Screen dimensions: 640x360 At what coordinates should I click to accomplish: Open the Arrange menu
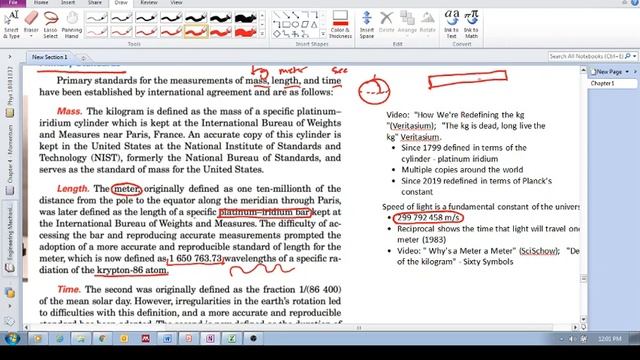click(x=407, y=24)
